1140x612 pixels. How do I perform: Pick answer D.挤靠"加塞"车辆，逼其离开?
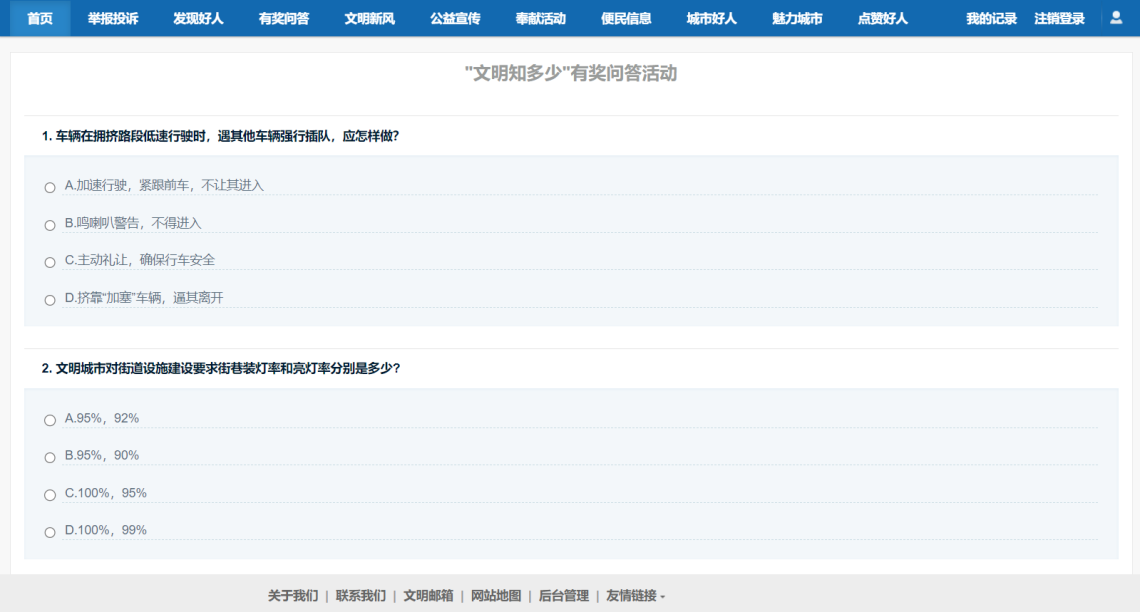pos(49,298)
